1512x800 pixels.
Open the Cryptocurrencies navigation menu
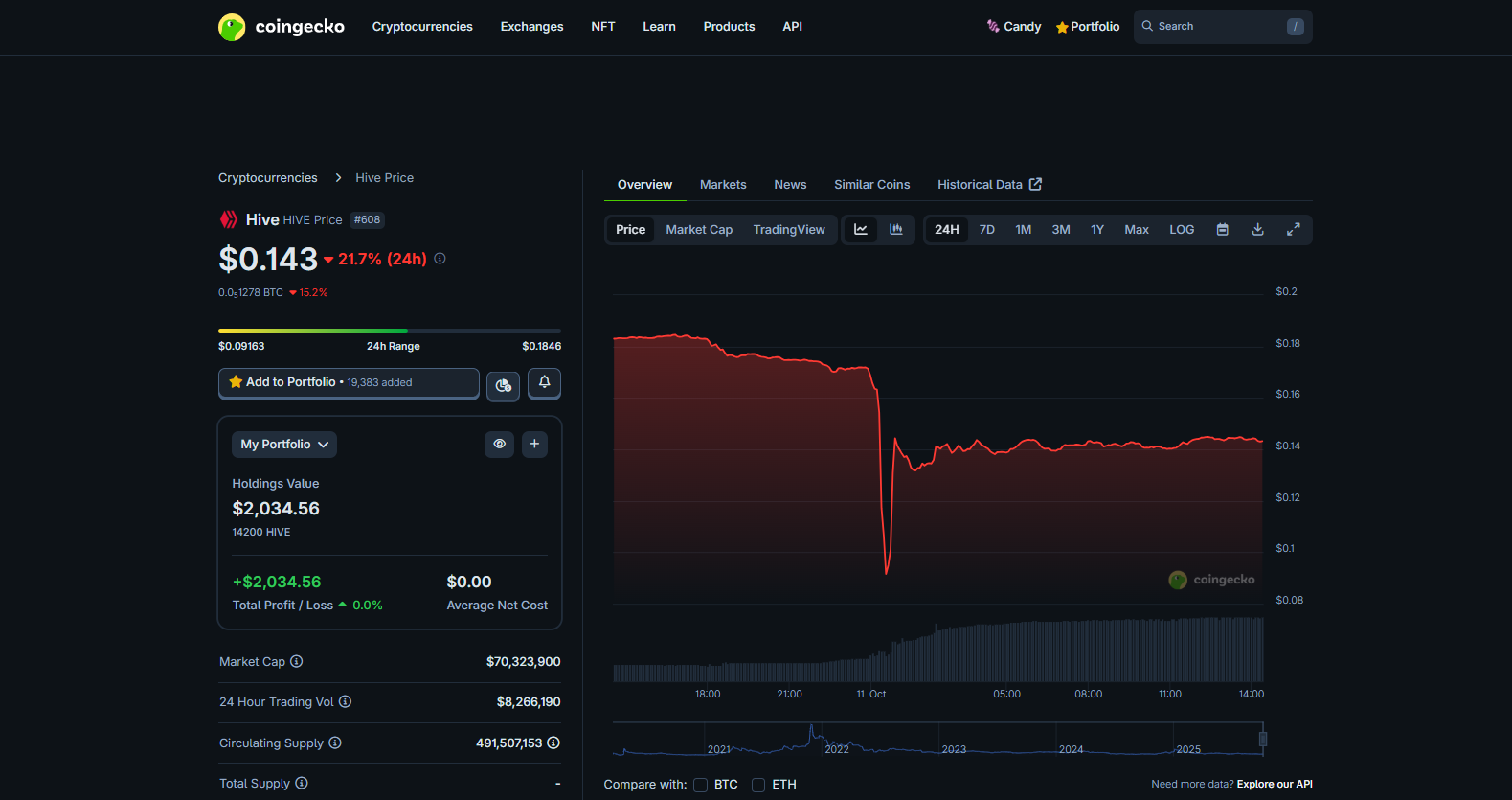[422, 27]
